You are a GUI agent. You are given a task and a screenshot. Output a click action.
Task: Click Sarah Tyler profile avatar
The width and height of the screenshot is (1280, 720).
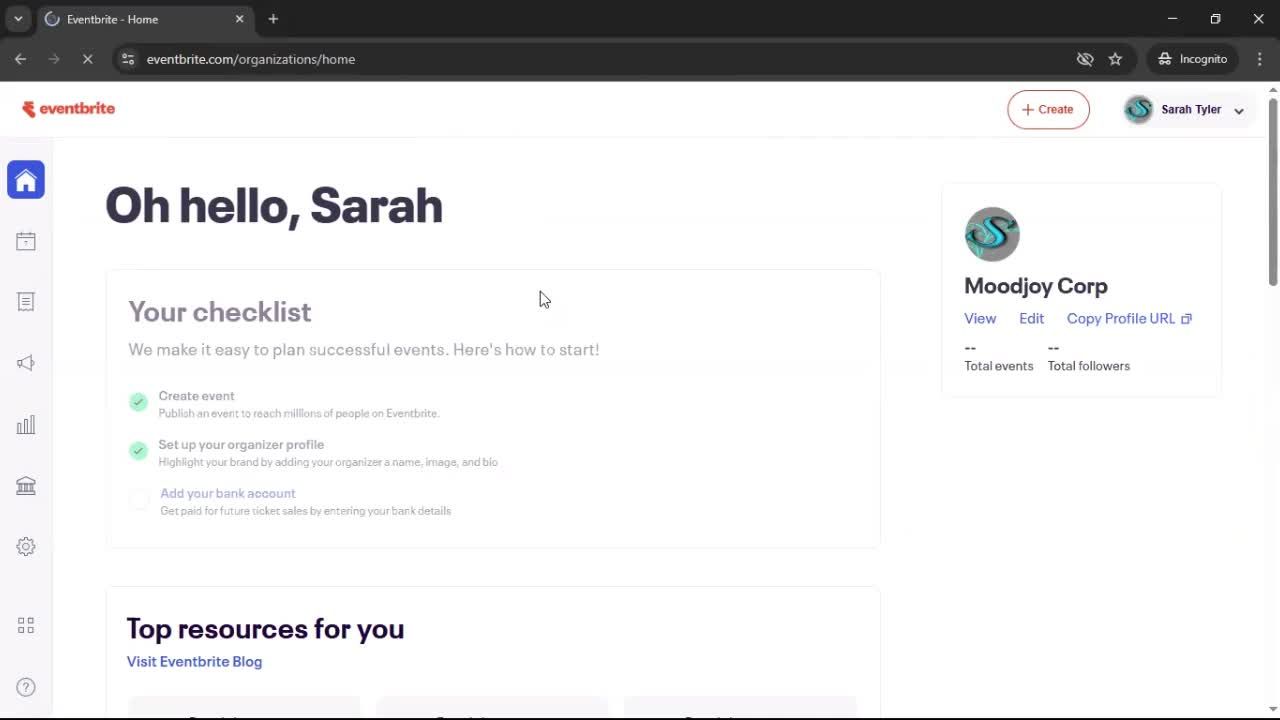[1138, 110]
